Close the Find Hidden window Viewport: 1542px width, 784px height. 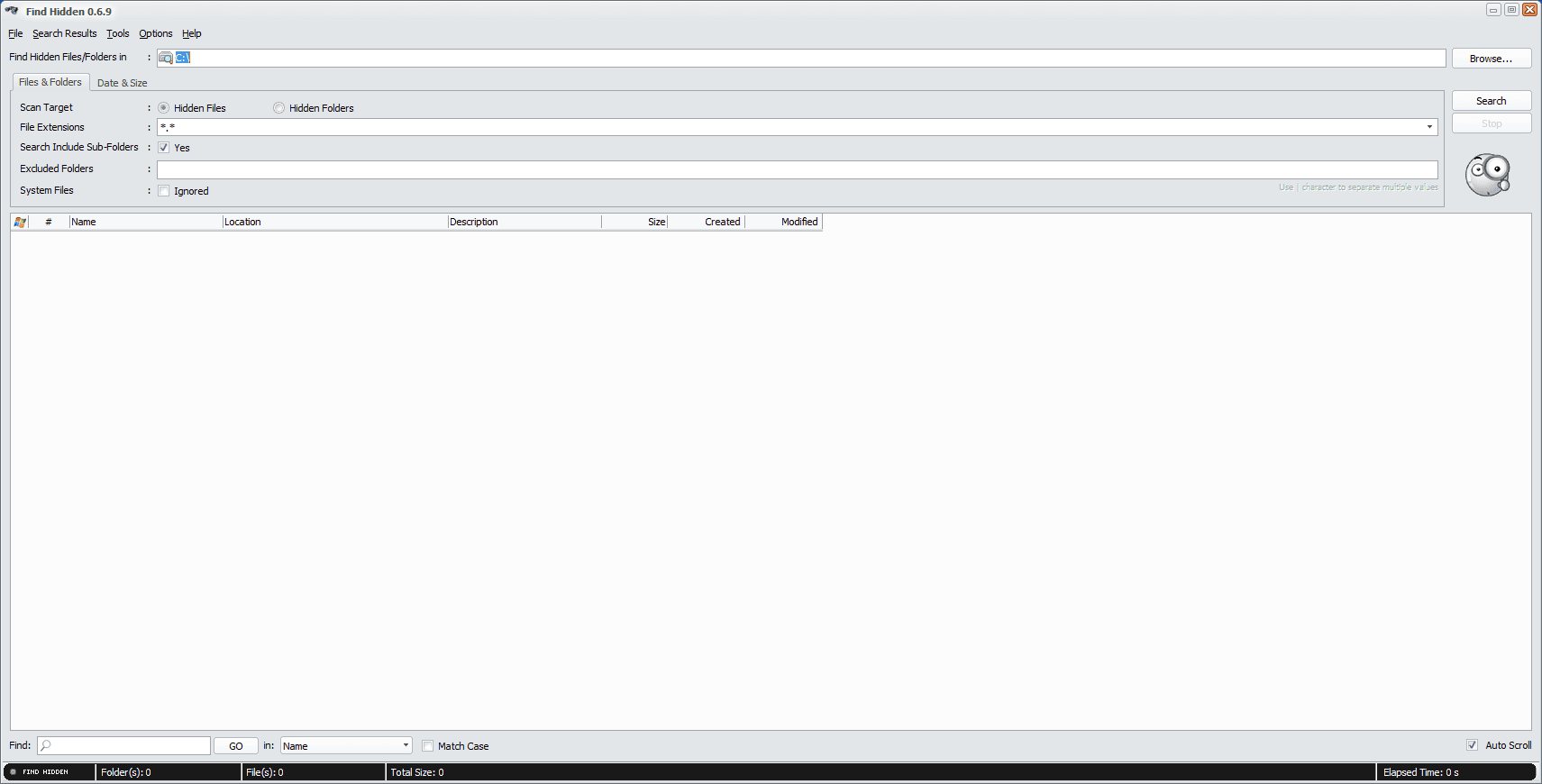tap(1529, 10)
